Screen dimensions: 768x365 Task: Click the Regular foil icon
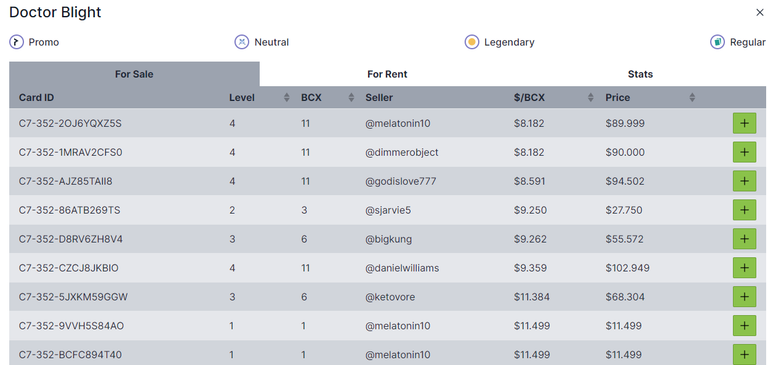tap(717, 42)
